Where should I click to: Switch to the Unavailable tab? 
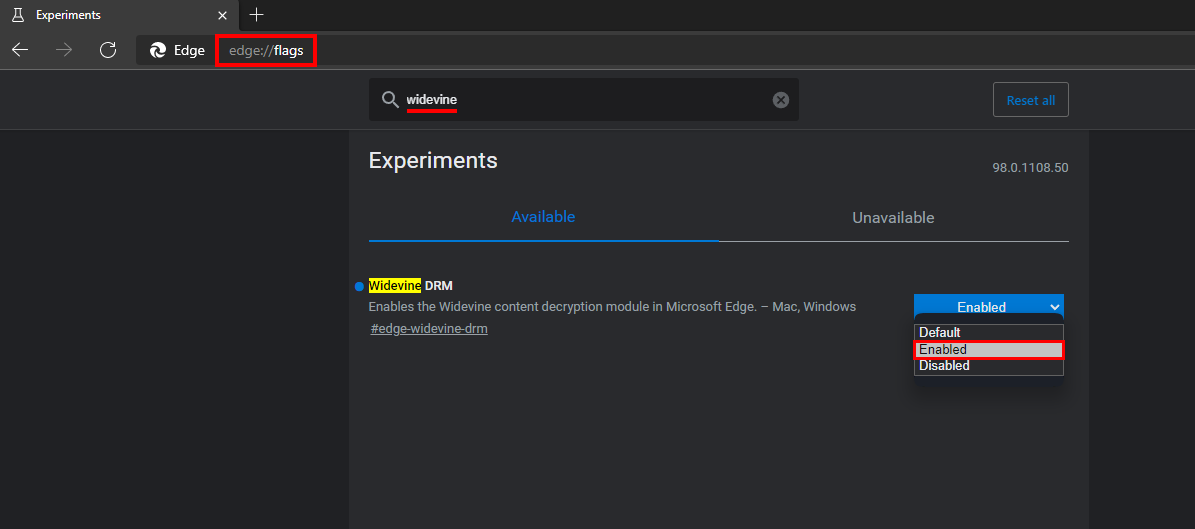point(893,218)
